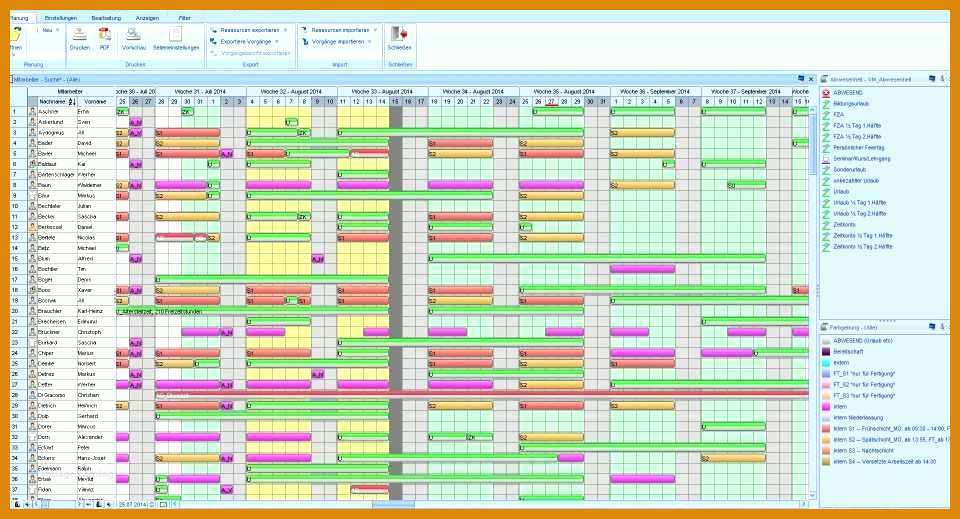Click the person icon beside Brauchler
This screenshot has width=960, height=519.
click(x=32, y=311)
